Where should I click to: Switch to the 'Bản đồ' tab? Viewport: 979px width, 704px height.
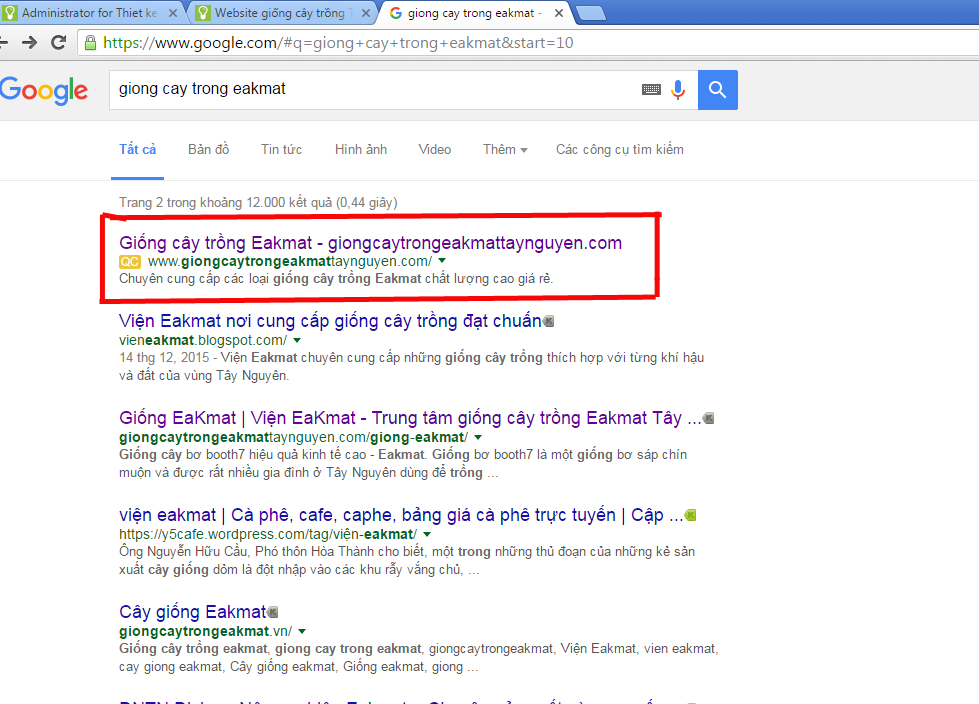(209, 150)
